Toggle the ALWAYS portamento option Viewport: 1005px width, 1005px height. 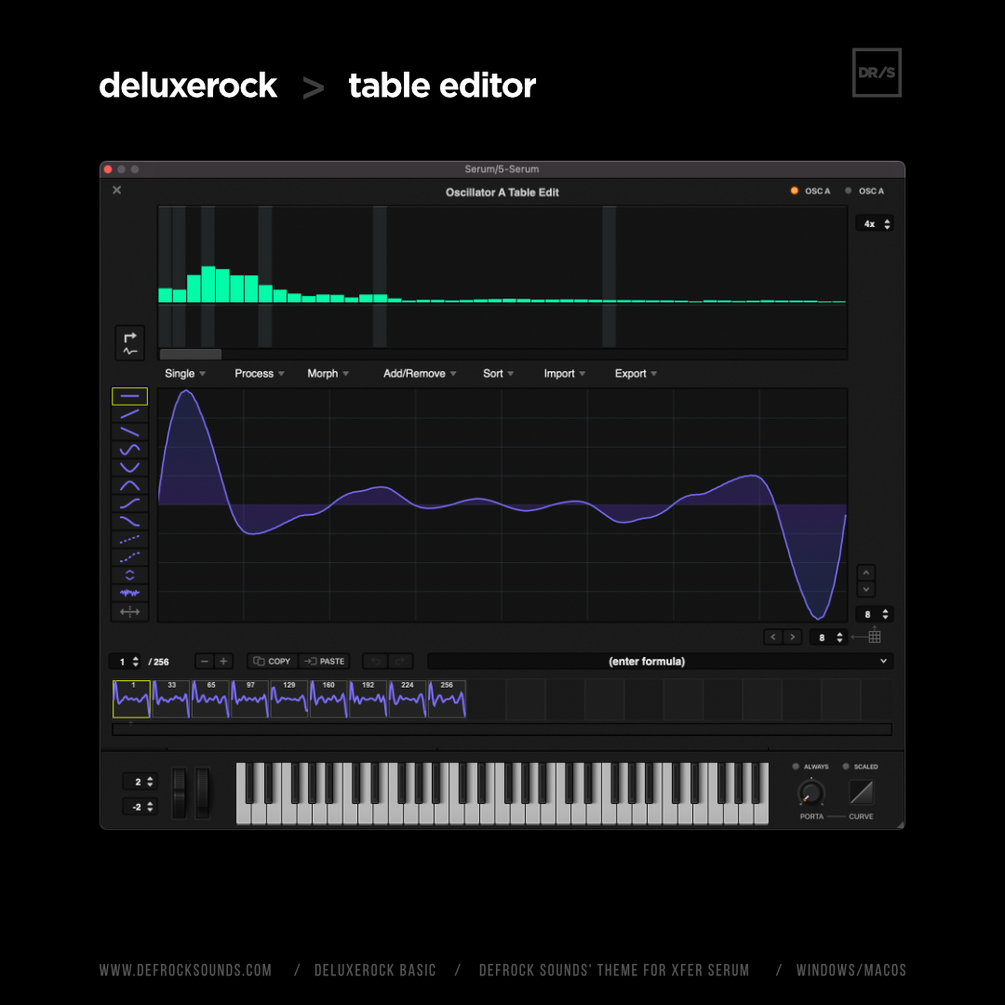[x=795, y=767]
